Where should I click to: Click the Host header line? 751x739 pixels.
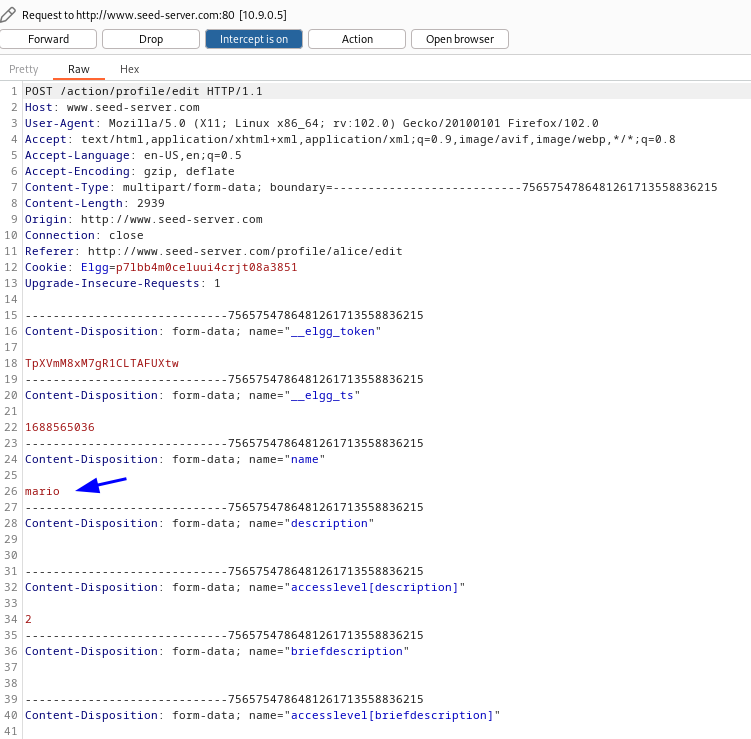pos(112,107)
